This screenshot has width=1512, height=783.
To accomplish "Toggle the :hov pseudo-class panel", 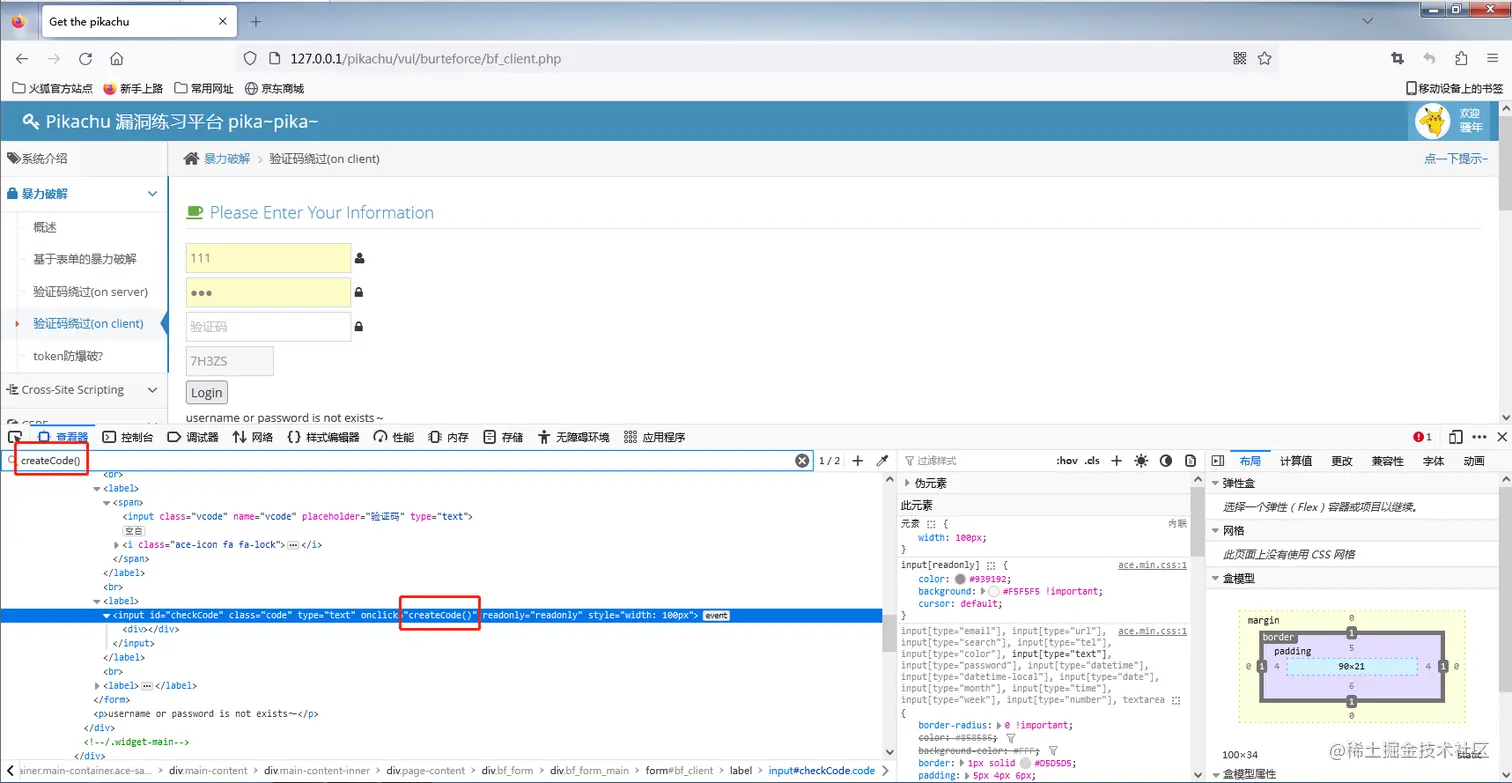I will tap(1067, 461).
